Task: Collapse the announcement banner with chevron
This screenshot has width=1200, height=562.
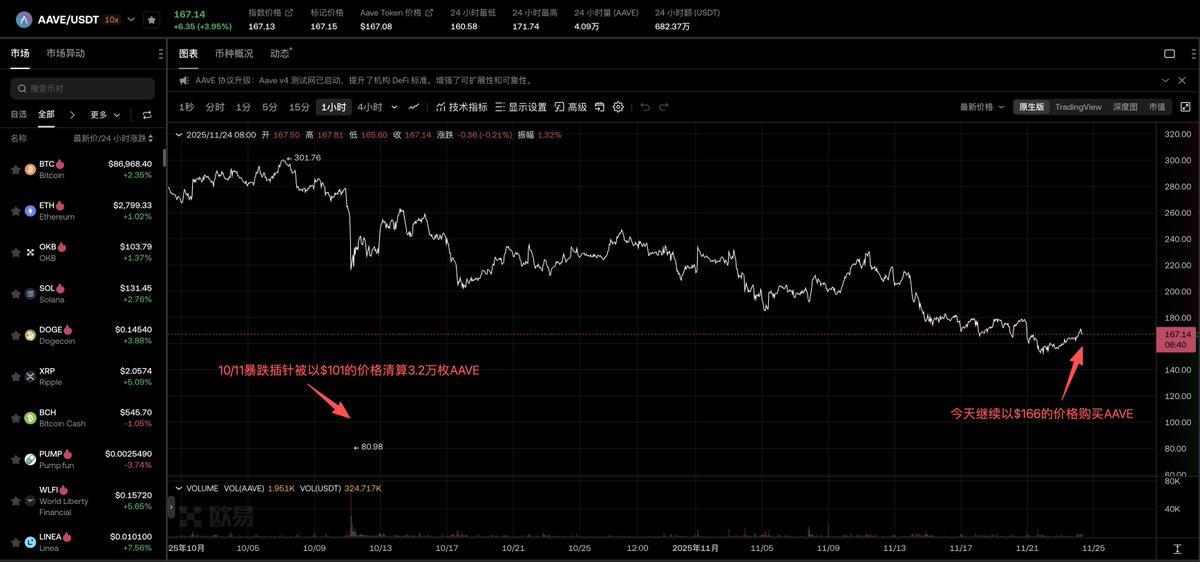Action: point(1164,80)
